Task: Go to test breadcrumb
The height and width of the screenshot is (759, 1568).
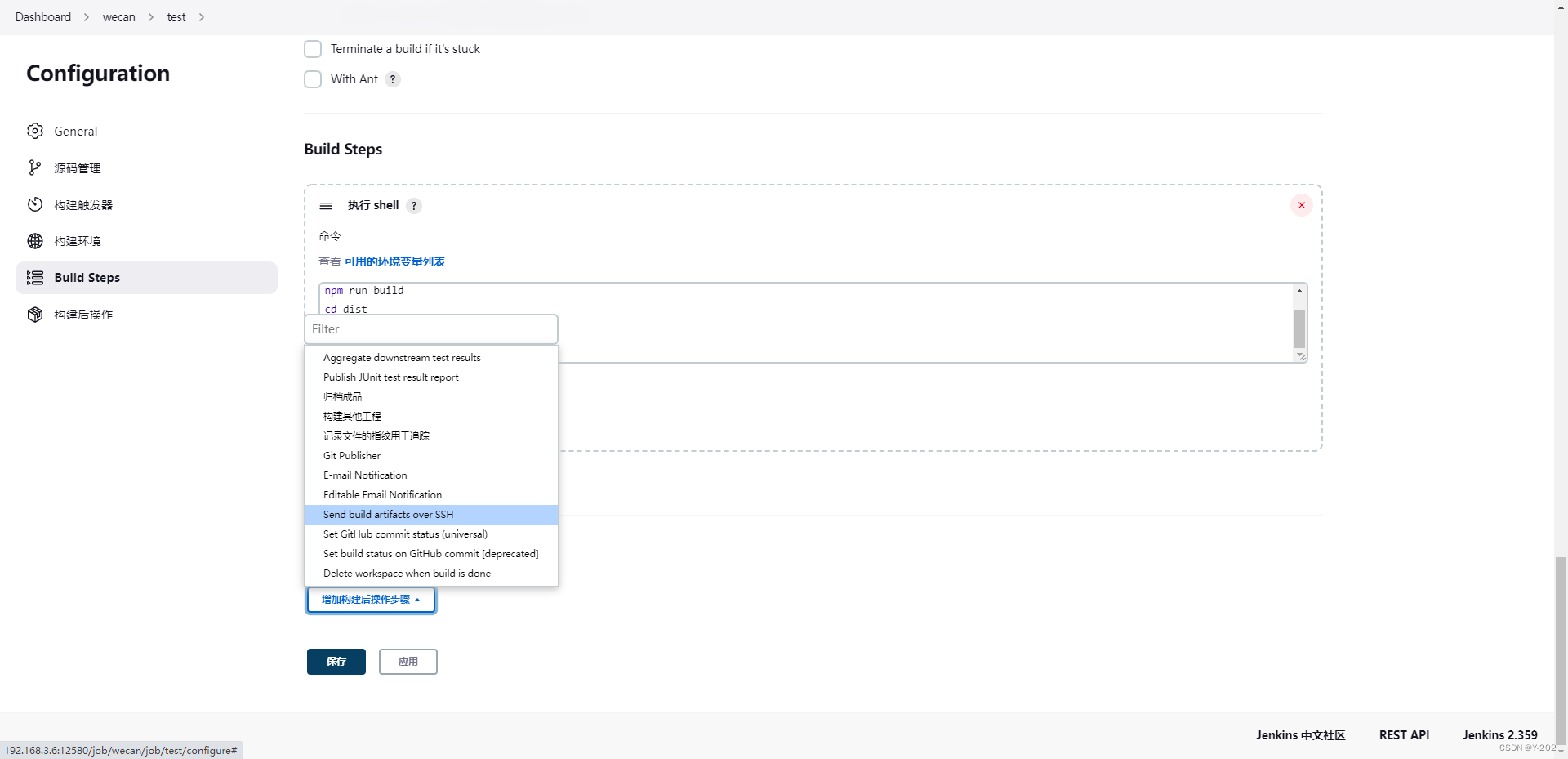Action: 176,17
